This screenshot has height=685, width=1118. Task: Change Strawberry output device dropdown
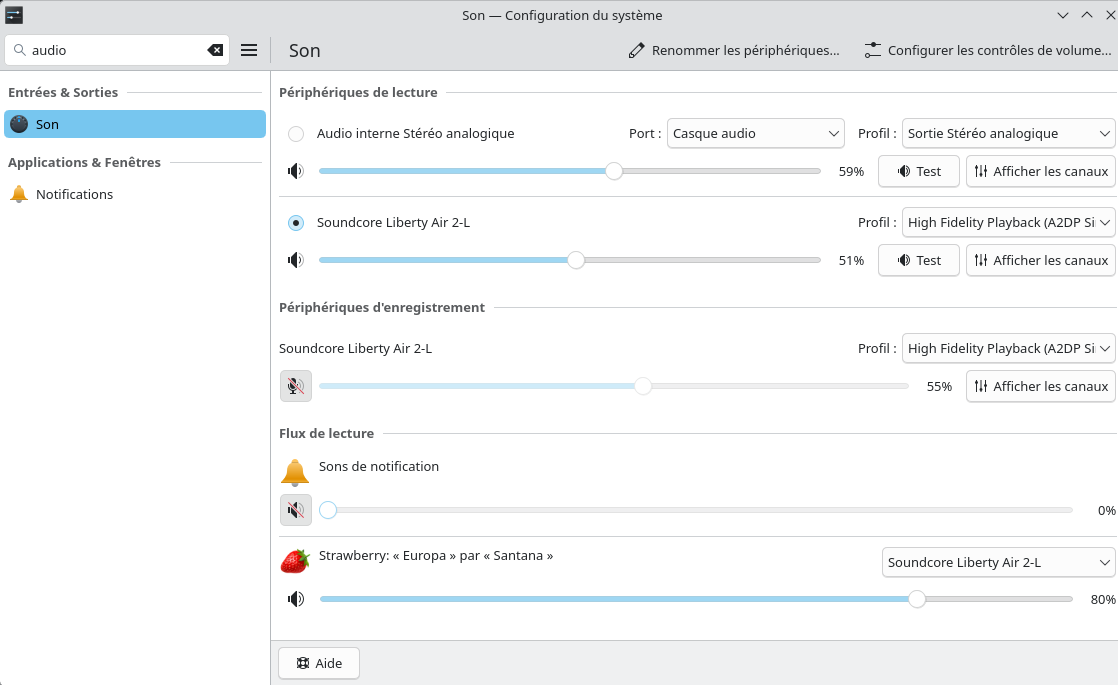click(x=998, y=562)
